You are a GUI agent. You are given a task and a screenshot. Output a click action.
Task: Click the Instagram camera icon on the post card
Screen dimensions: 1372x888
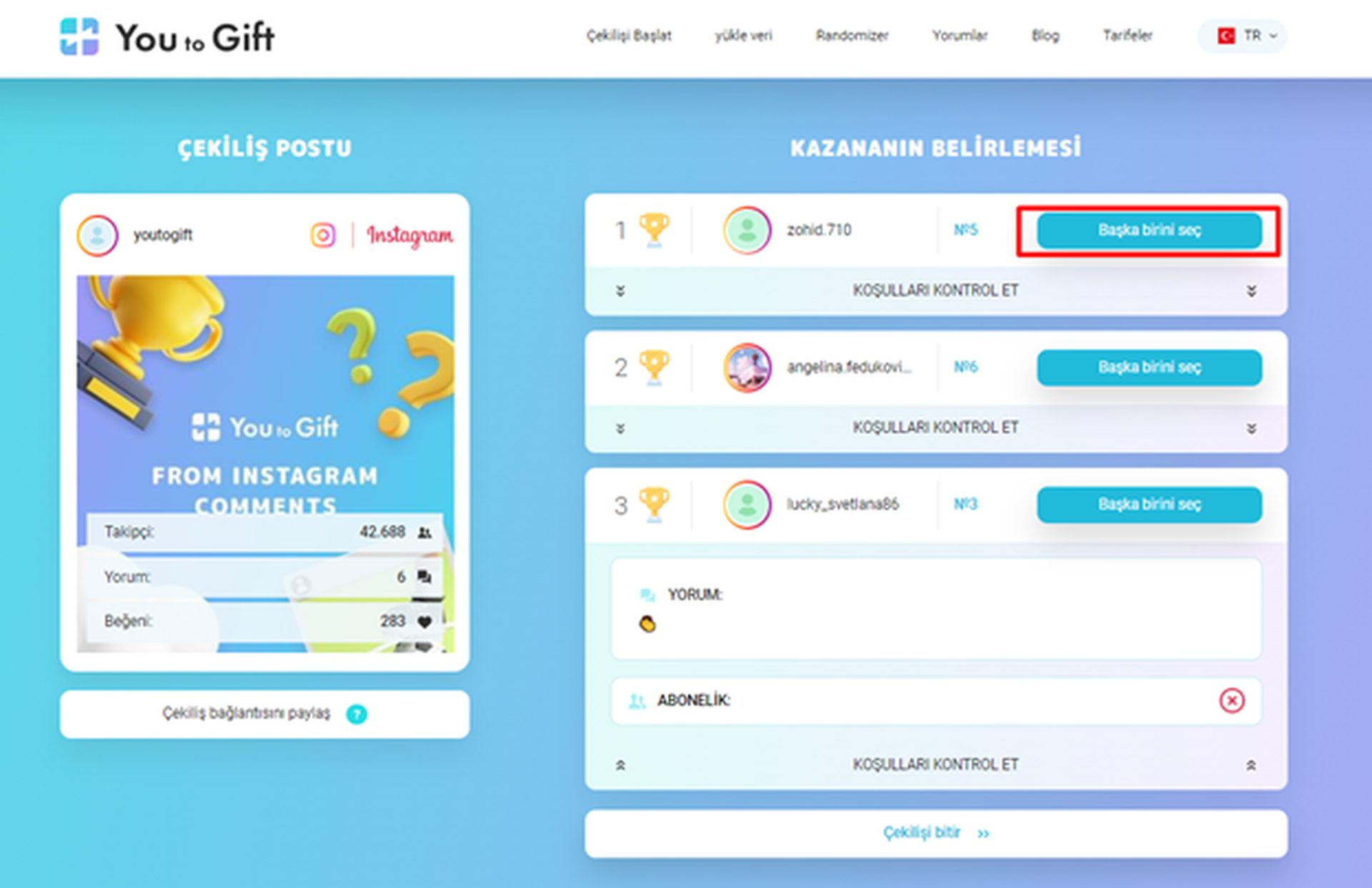[x=322, y=234]
